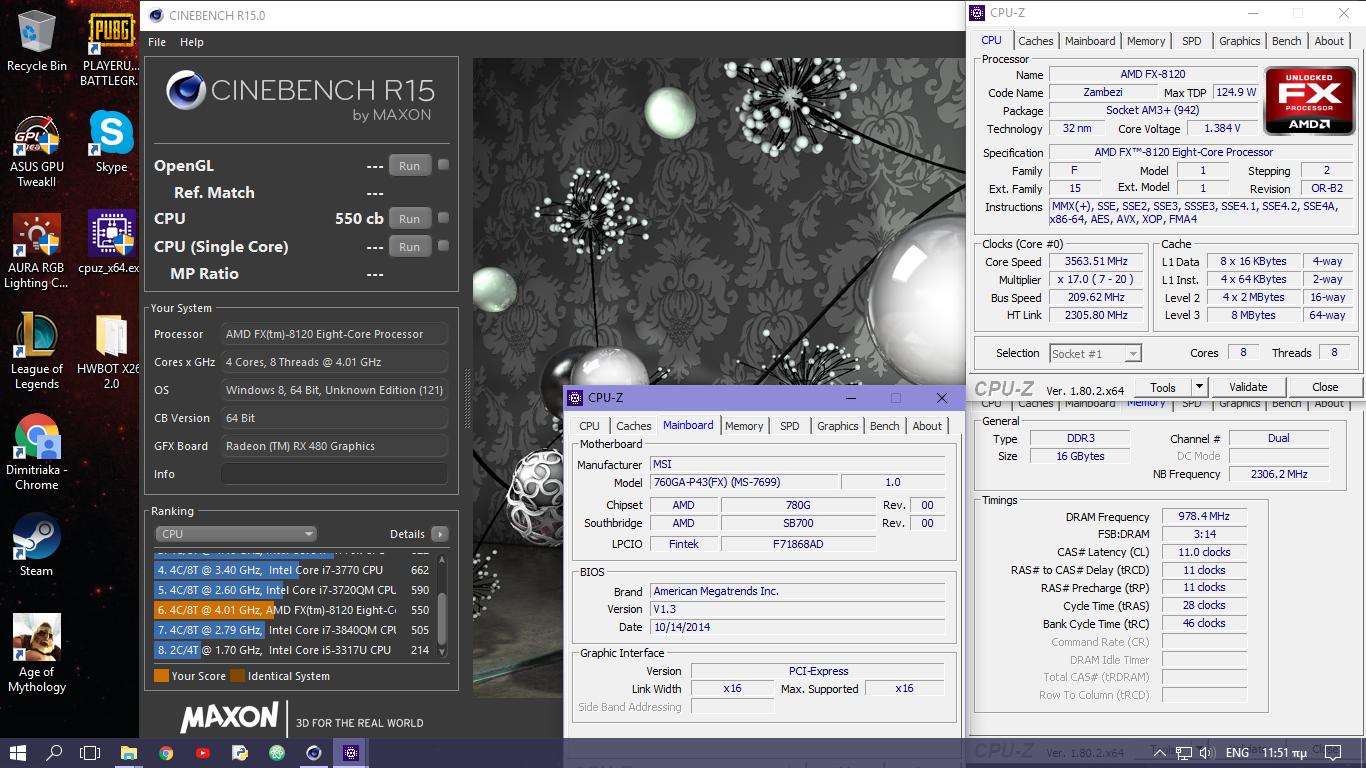Open Mainboard tab in top CPU-Z window
1366x768 pixels.
[x=1090, y=41]
